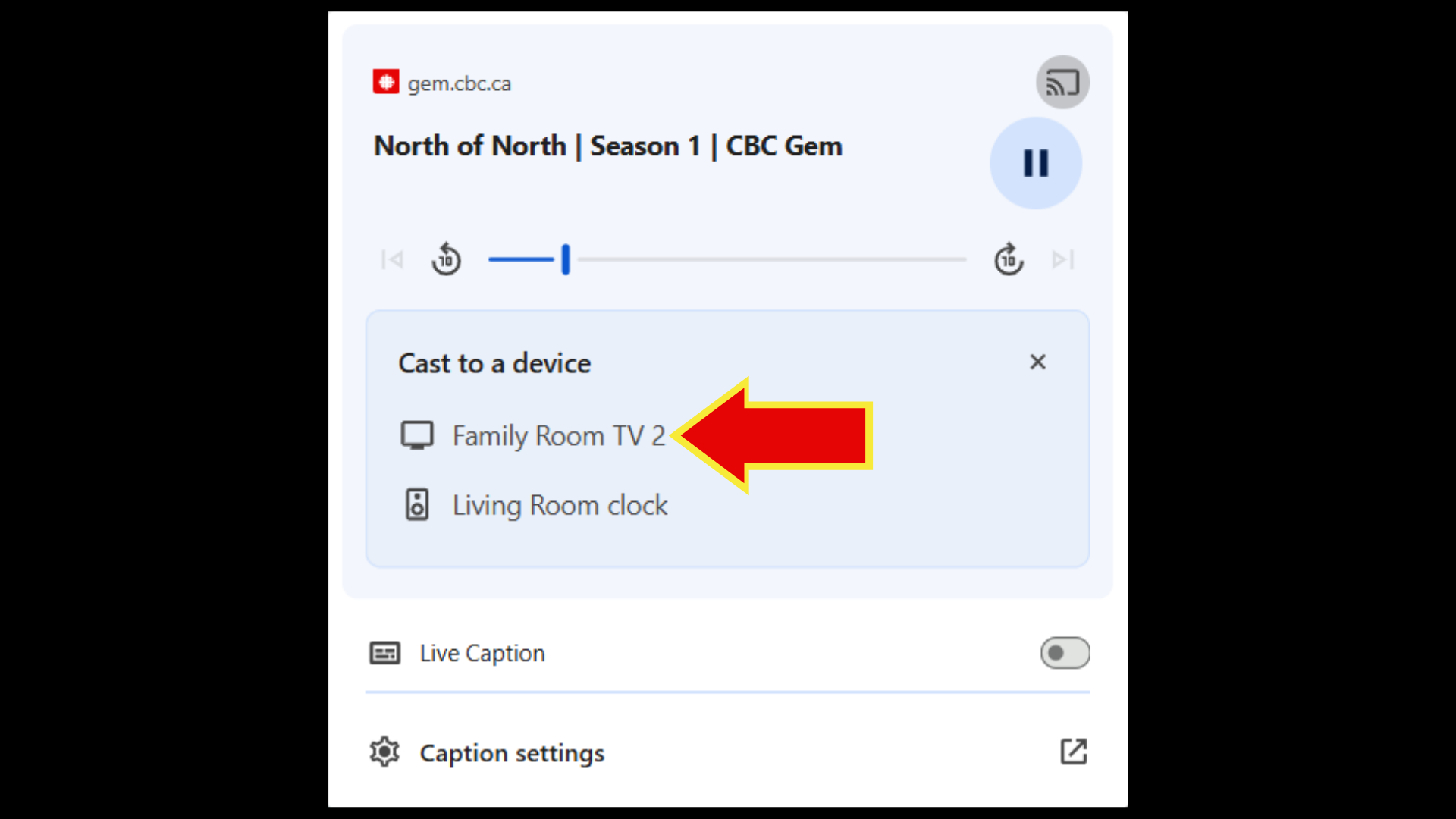Open Caption settings
The image size is (1456, 819).
[512, 753]
